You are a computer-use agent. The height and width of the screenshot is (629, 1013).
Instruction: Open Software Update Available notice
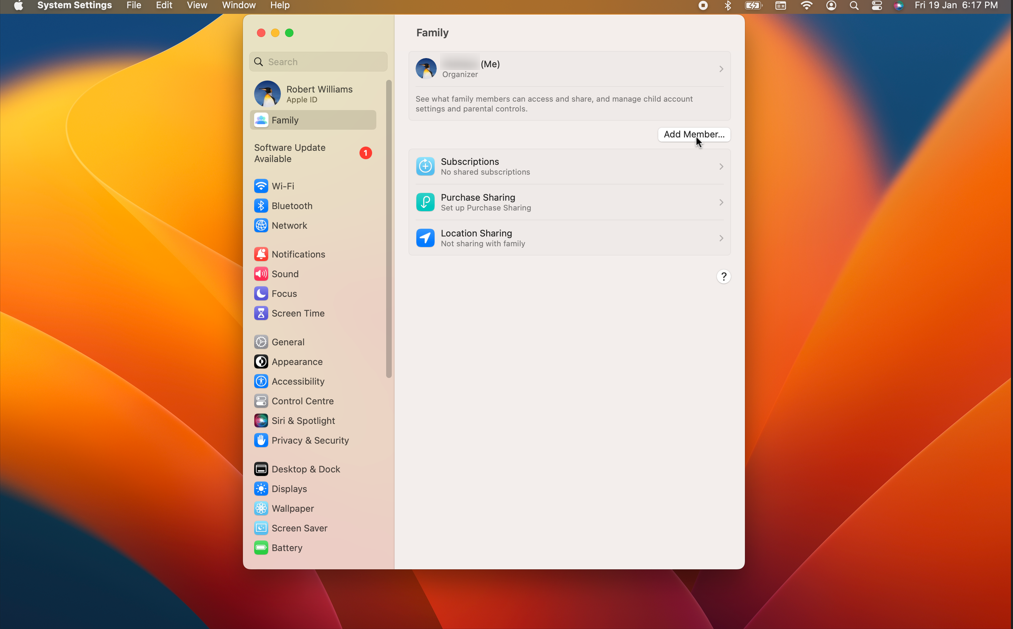[313, 153]
